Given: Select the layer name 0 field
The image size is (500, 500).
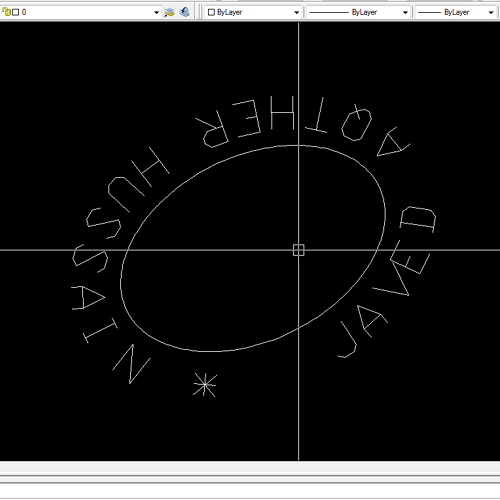Looking at the screenshot, I should coord(80,12).
